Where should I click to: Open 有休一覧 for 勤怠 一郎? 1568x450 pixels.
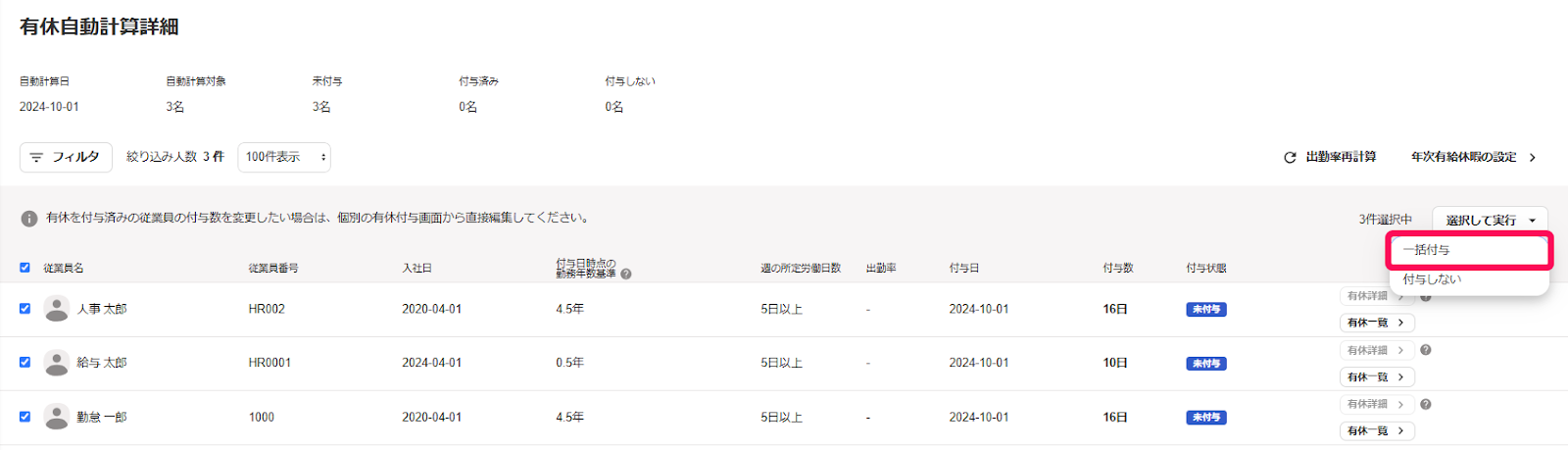coord(1377,430)
